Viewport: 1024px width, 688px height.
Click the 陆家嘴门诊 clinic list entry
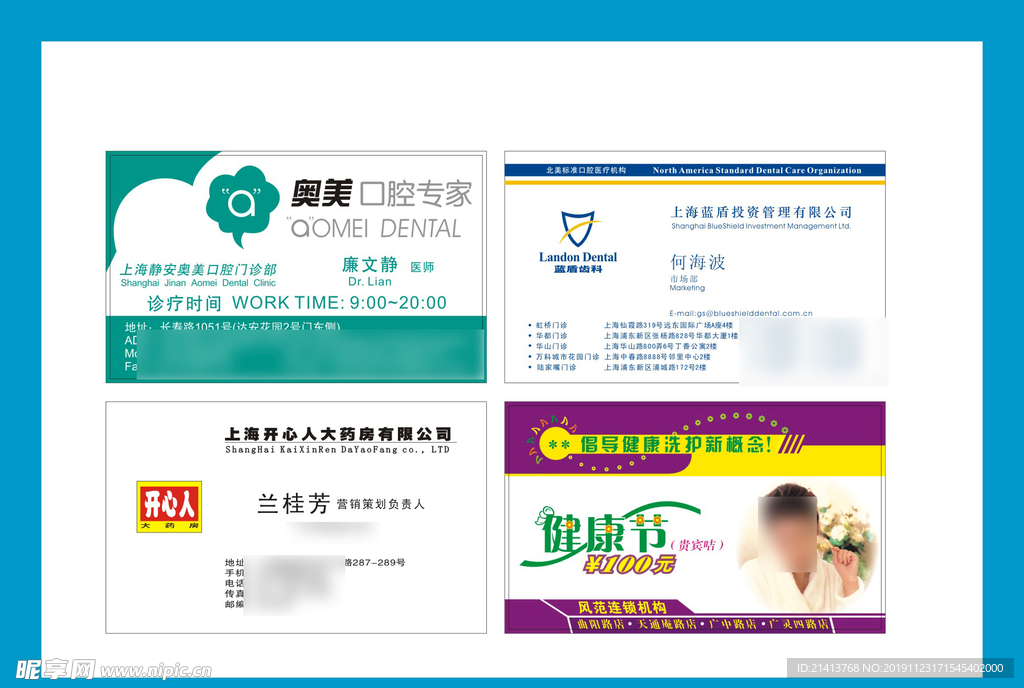tap(553, 367)
